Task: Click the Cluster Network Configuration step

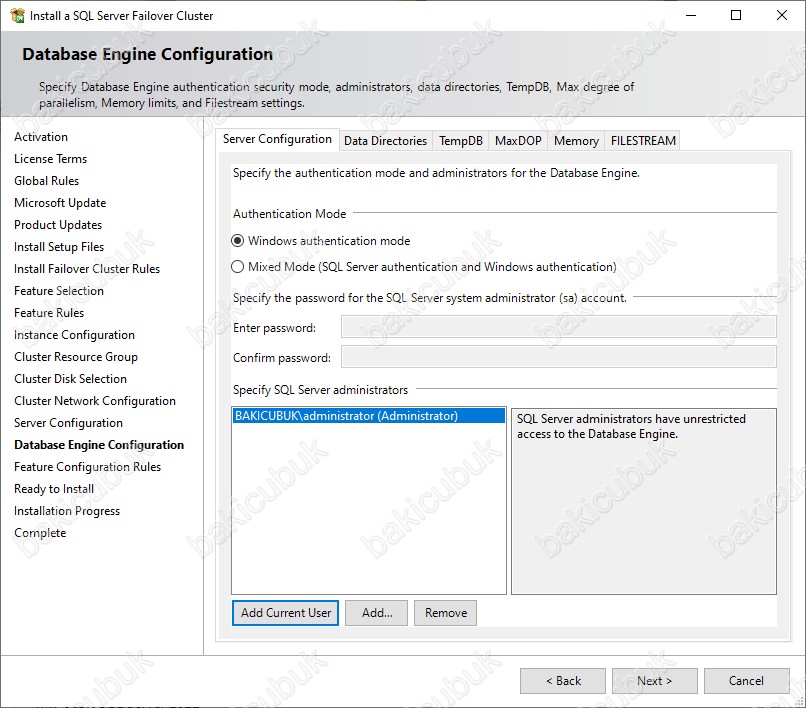Action: coord(95,401)
